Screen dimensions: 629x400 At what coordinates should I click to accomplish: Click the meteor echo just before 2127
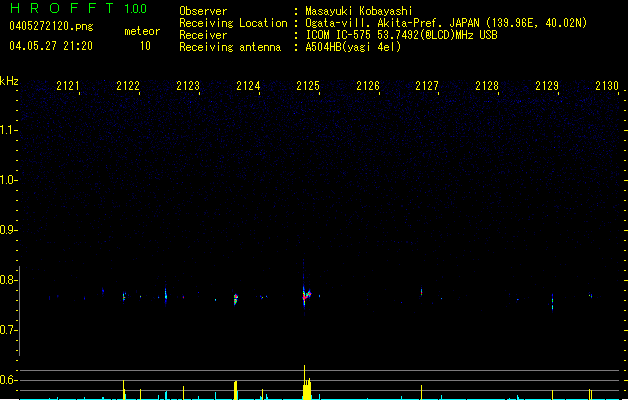point(421,292)
